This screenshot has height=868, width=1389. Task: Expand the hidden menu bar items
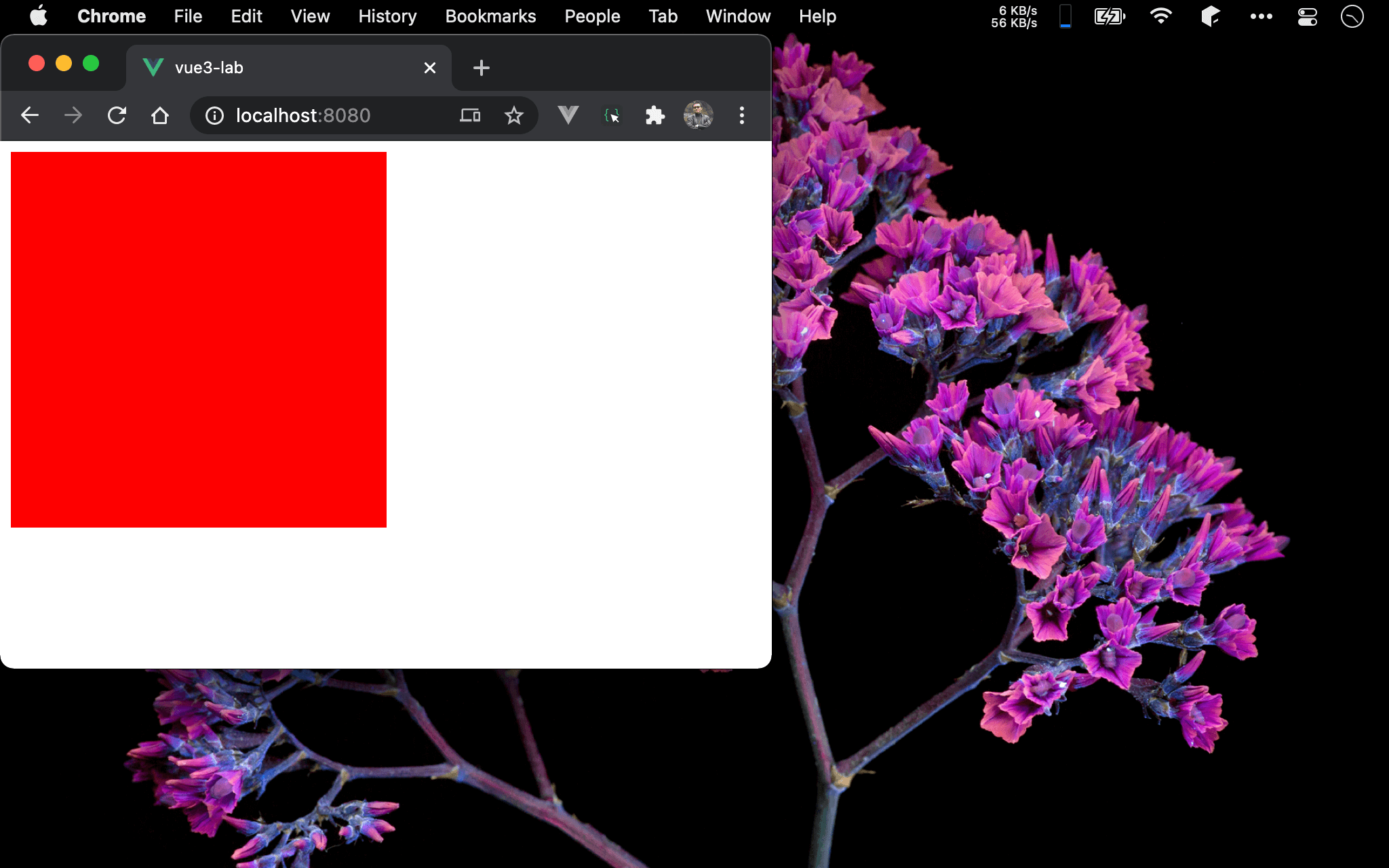coord(1261,16)
